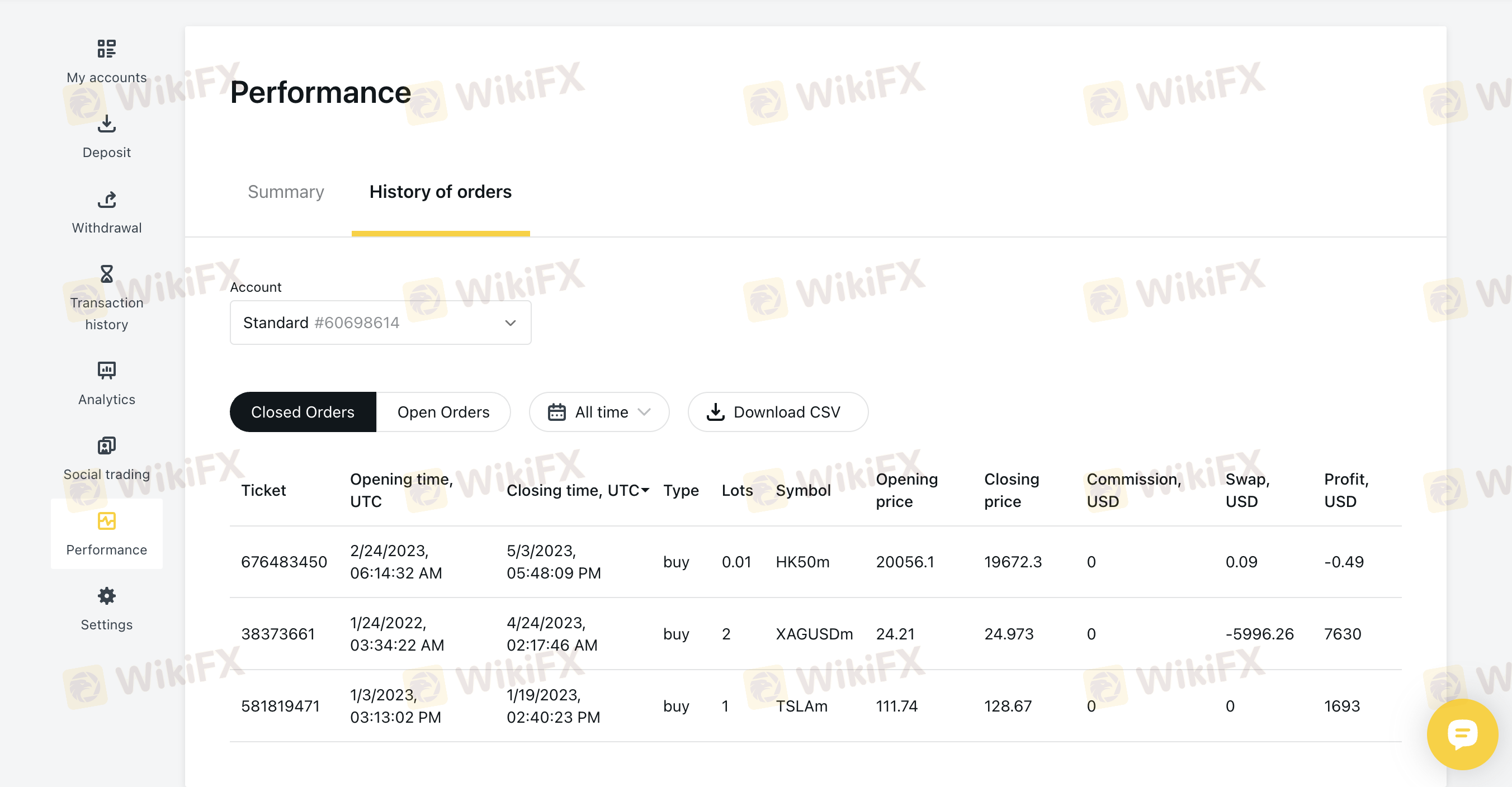Click the Performance page heading
This screenshot has width=1512, height=787.
point(320,92)
